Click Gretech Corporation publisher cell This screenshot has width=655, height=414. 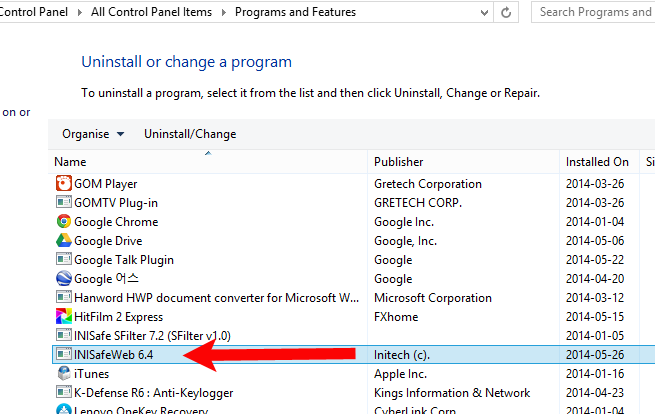(x=428, y=184)
